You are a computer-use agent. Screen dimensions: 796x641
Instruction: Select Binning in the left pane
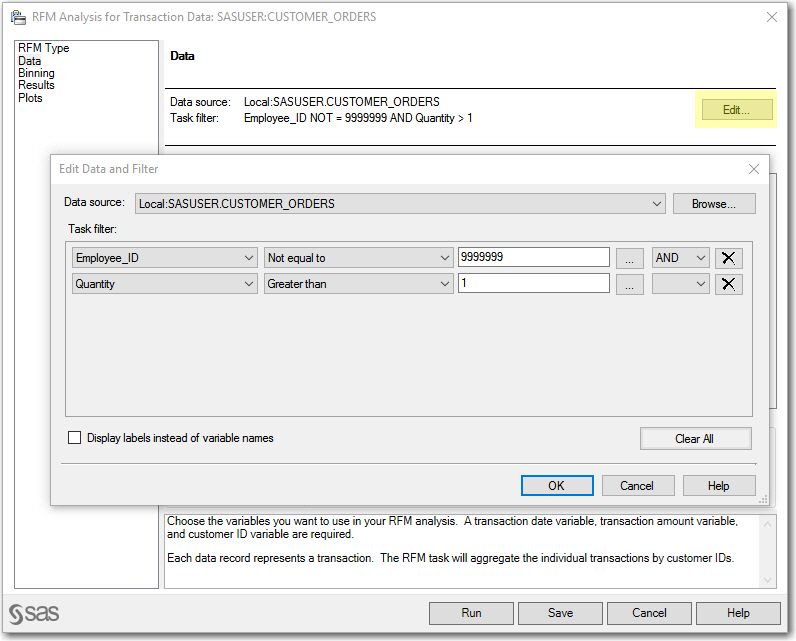click(x=36, y=73)
